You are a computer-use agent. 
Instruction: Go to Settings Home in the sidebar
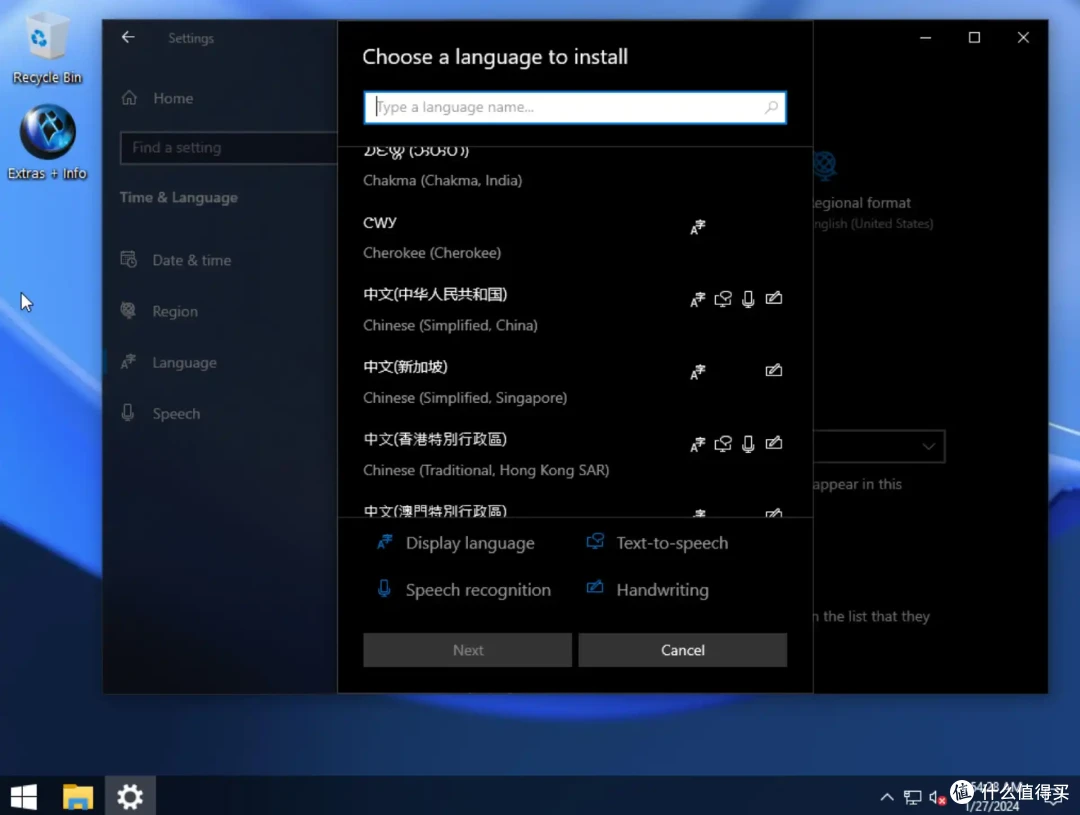point(172,98)
